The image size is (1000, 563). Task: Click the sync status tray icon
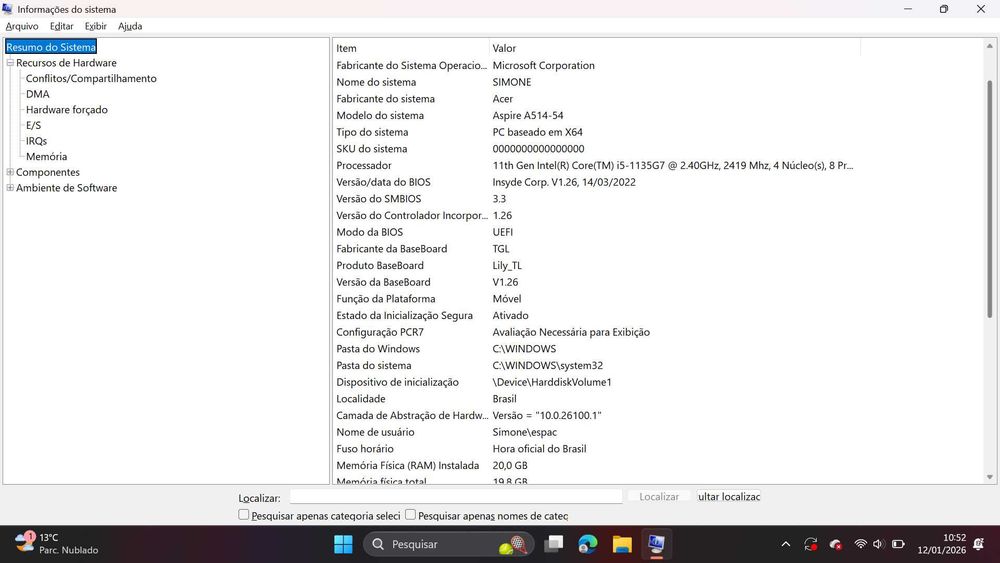point(811,544)
